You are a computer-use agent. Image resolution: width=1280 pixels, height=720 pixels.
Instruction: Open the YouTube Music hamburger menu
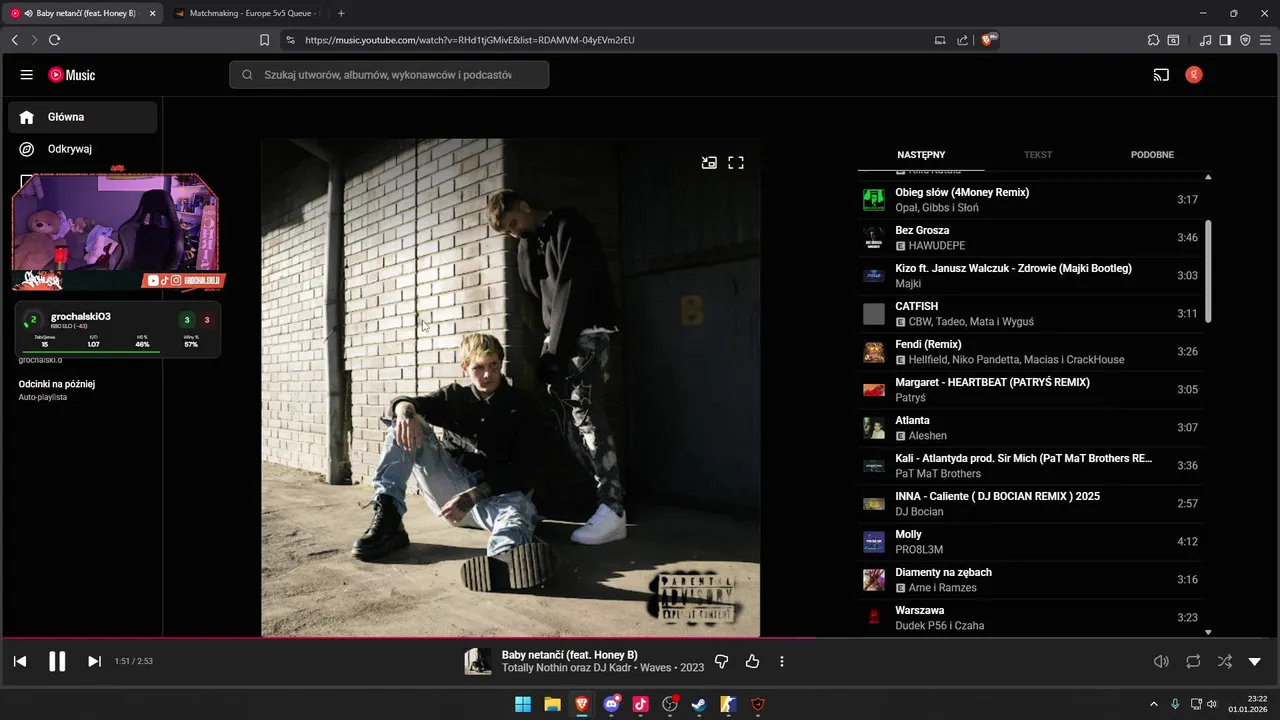point(27,75)
